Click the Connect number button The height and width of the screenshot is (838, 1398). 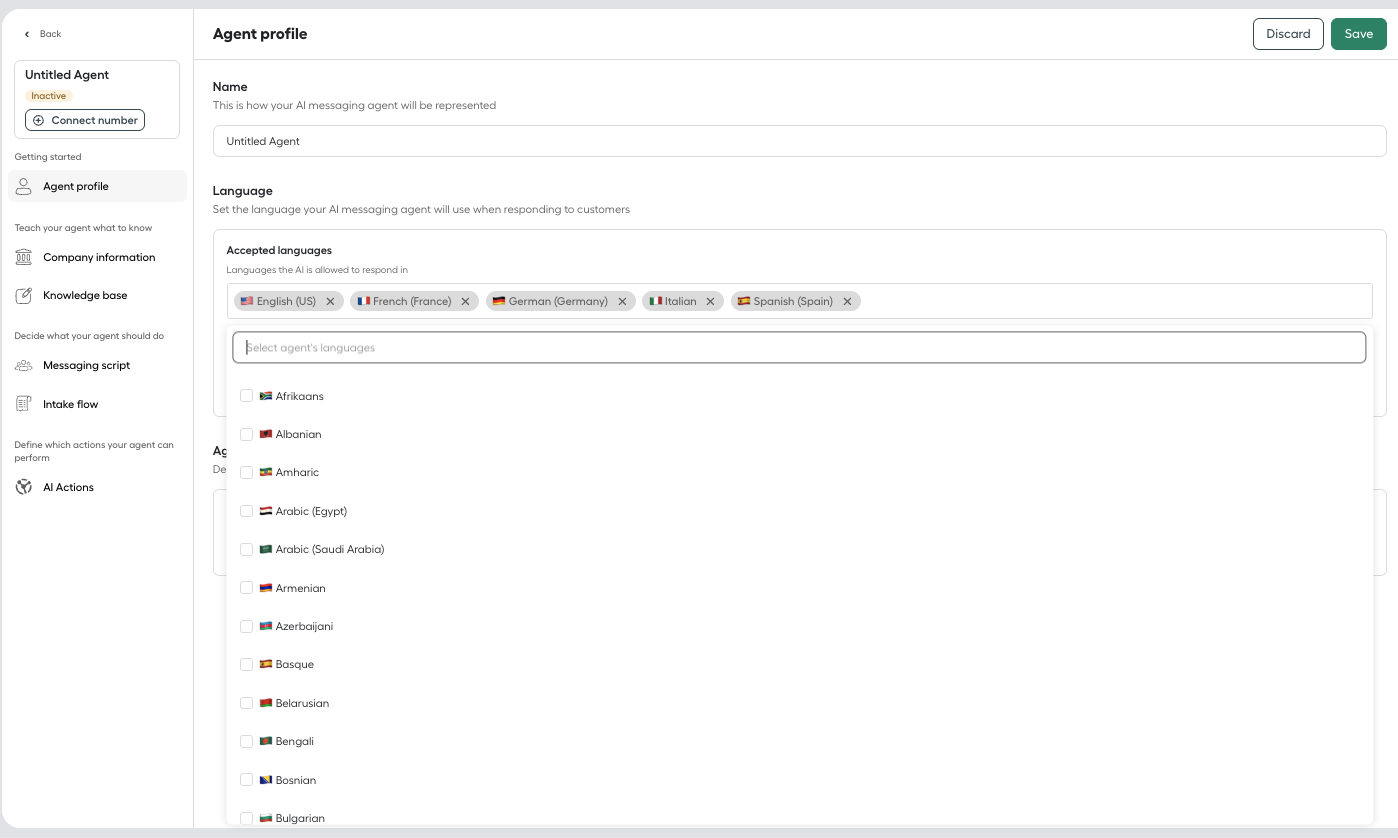point(85,120)
